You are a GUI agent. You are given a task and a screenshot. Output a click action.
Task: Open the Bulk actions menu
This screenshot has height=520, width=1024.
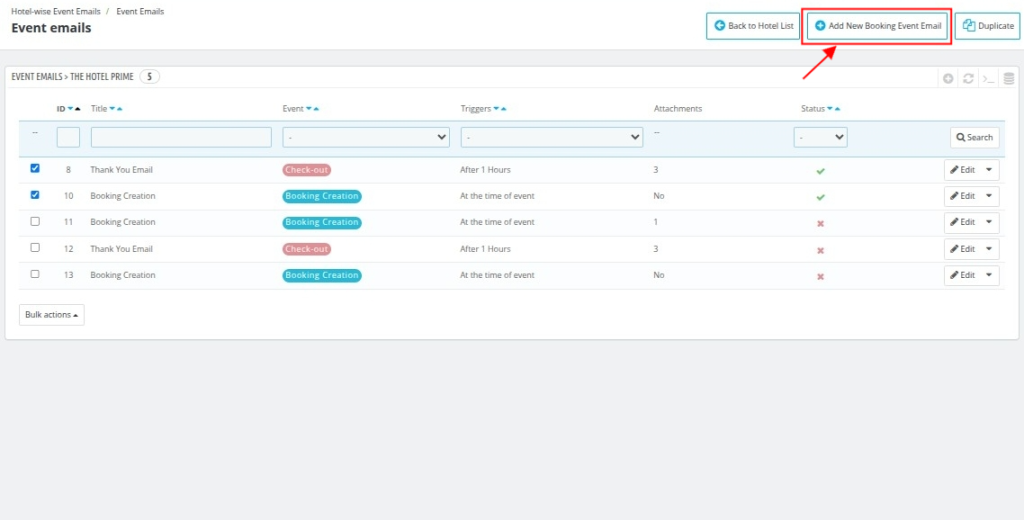point(52,315)
